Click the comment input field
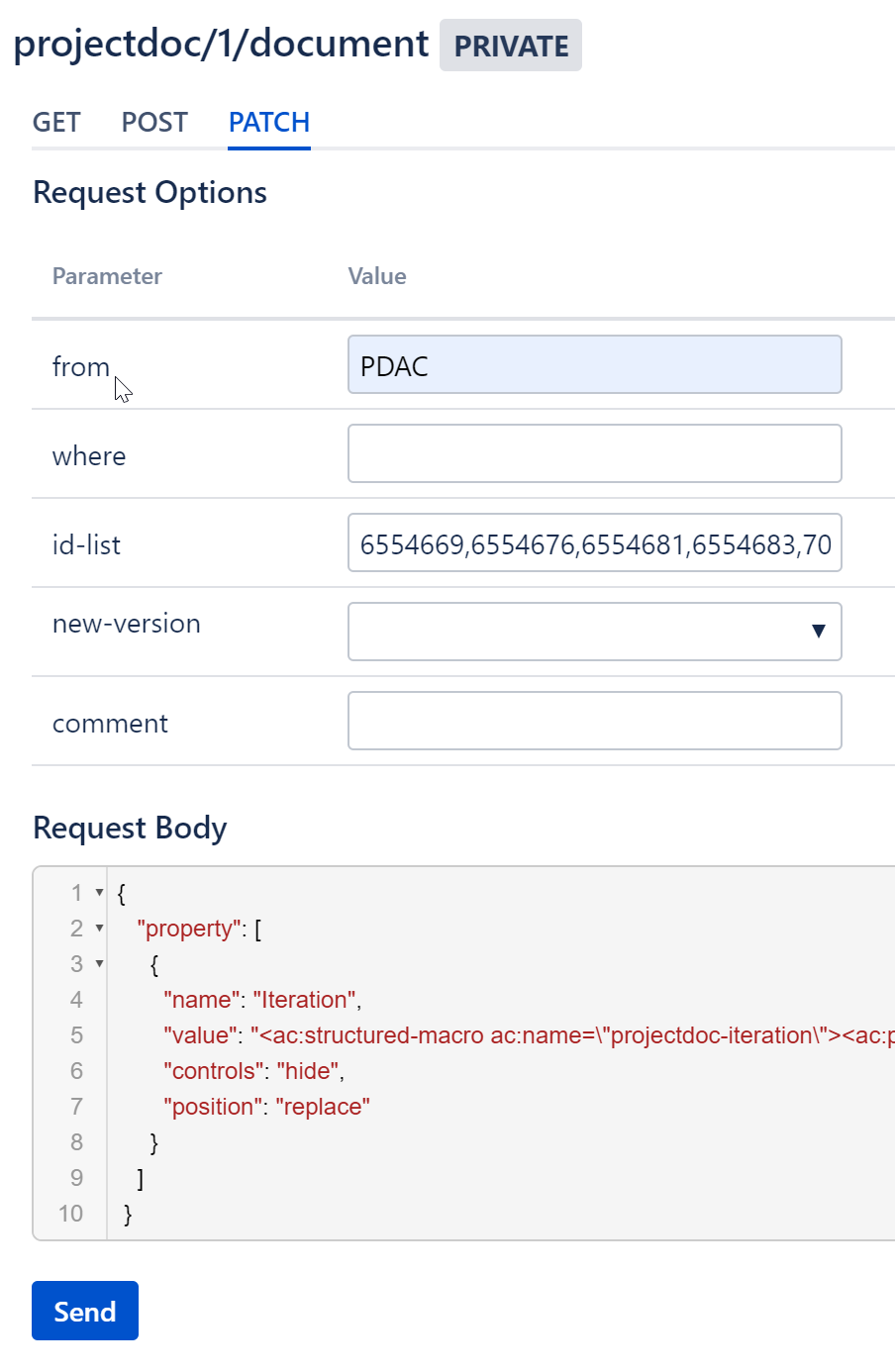Image resolution: width=895 pixels, height=1372 pixels. click(594, 722)
